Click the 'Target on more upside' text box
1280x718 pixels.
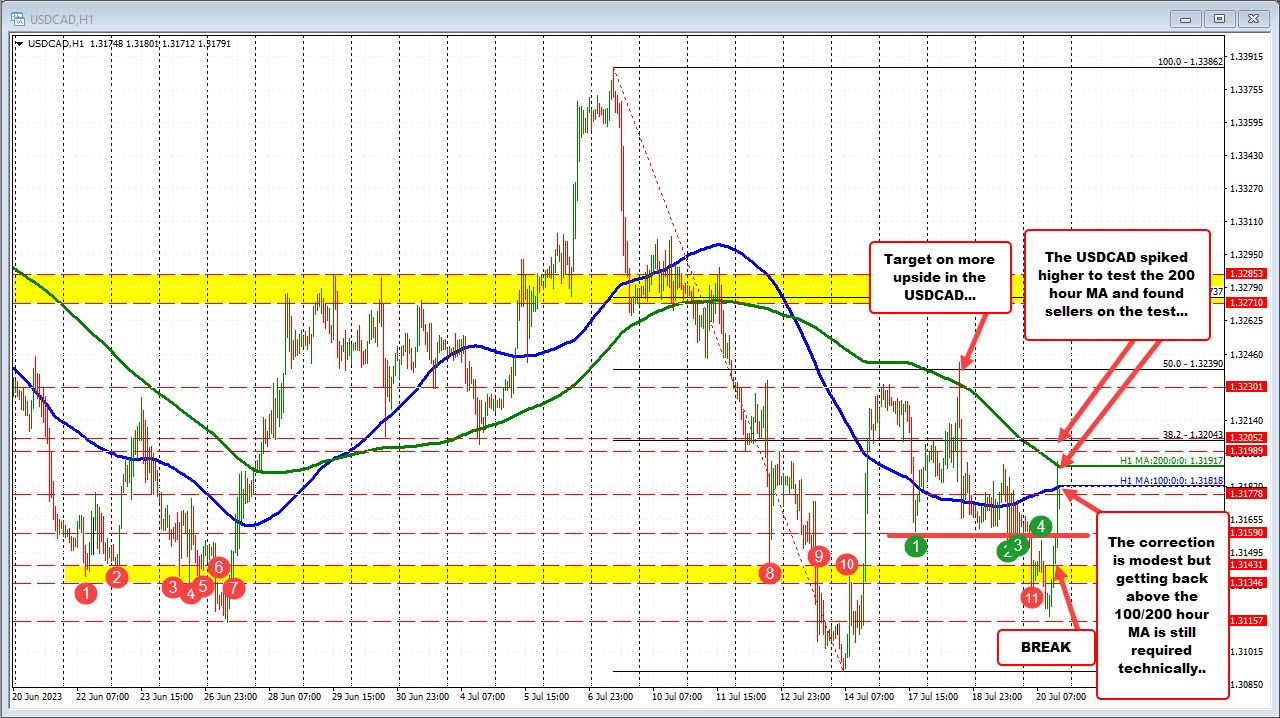click(x=940, y=278)
